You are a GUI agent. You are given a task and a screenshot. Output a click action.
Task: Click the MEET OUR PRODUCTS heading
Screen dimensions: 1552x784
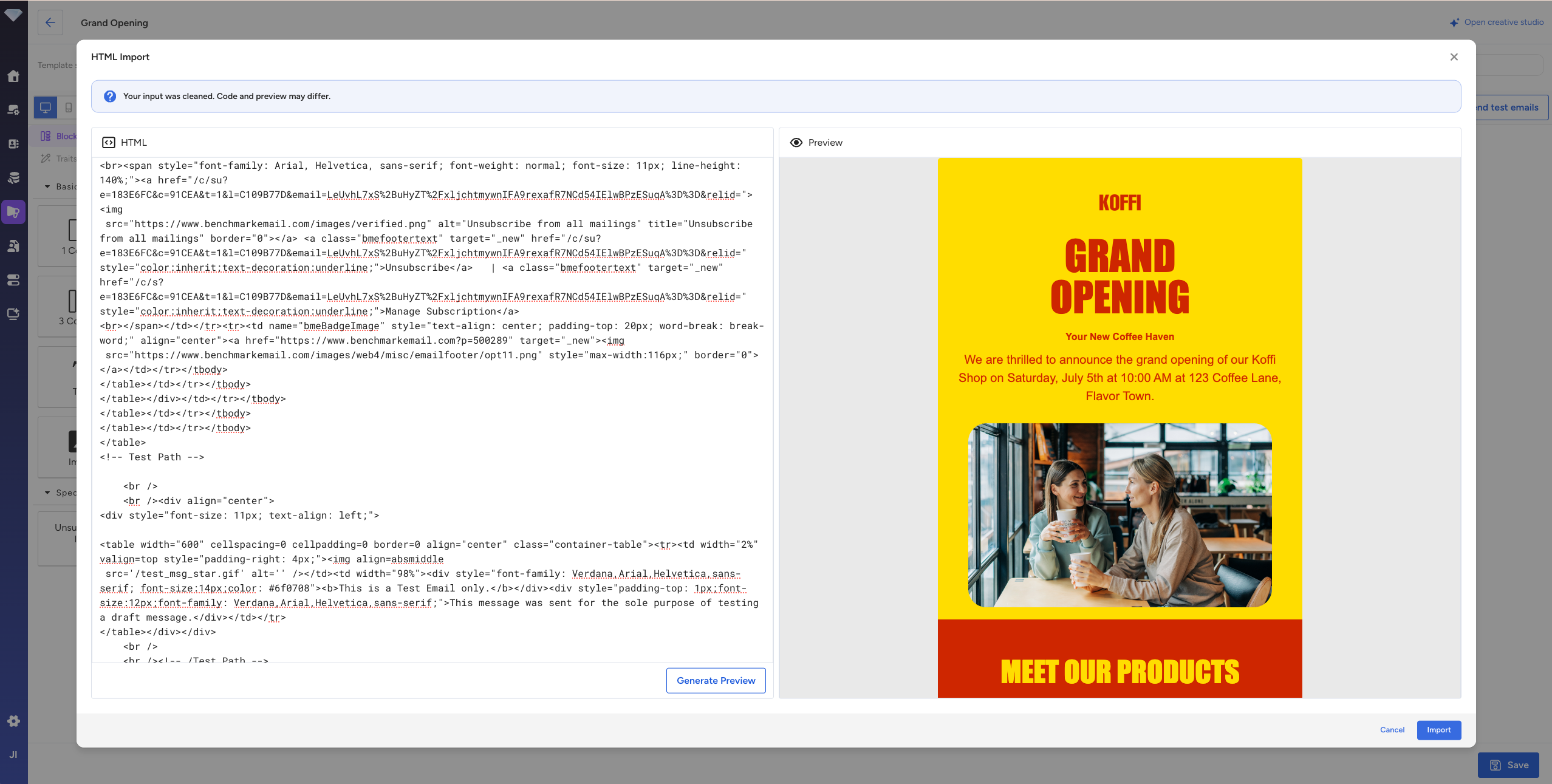tap(1120, 672)
